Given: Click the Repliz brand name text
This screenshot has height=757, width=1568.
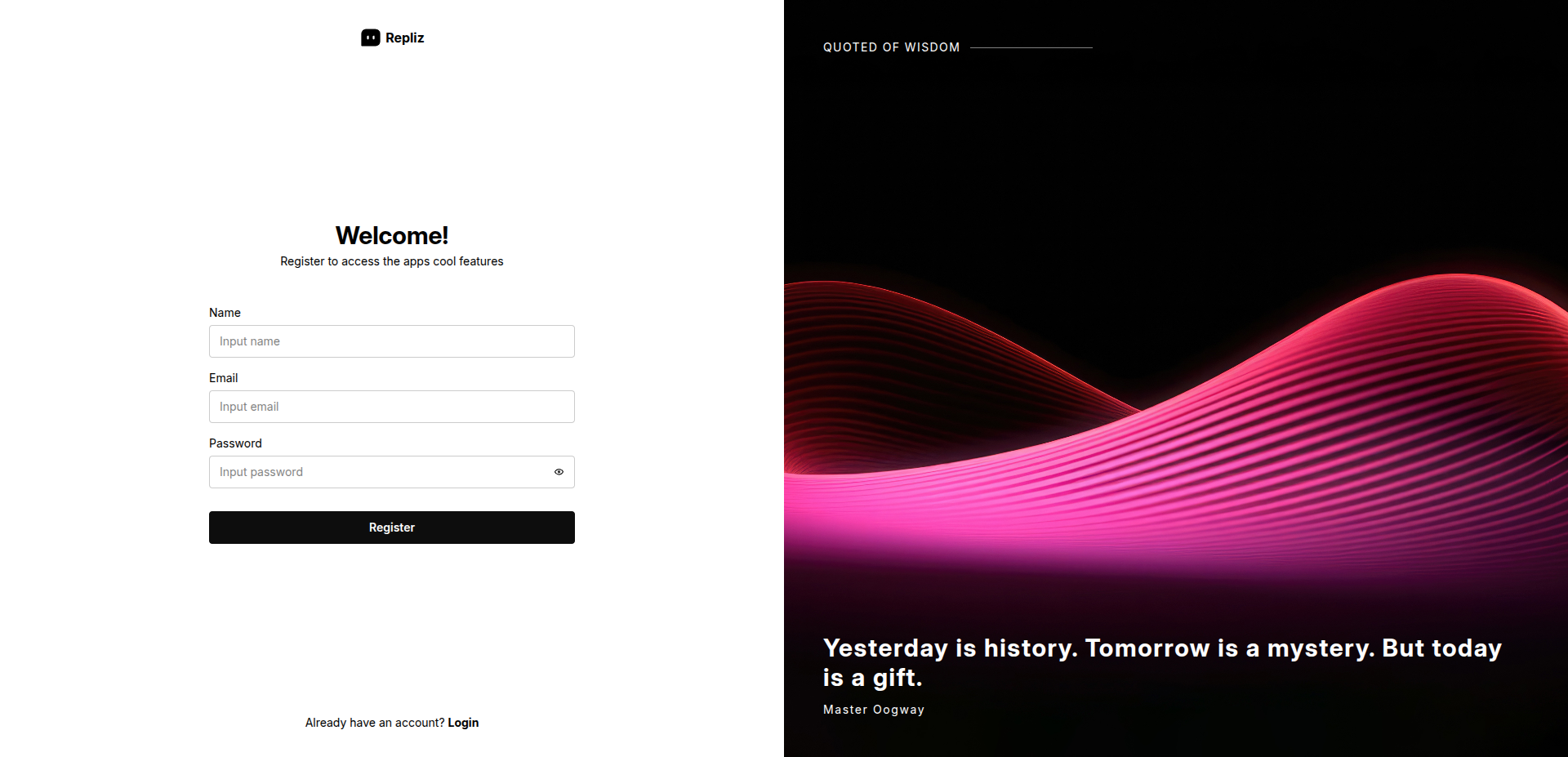Looking at the screenshot, I should (x=405, y=38).
